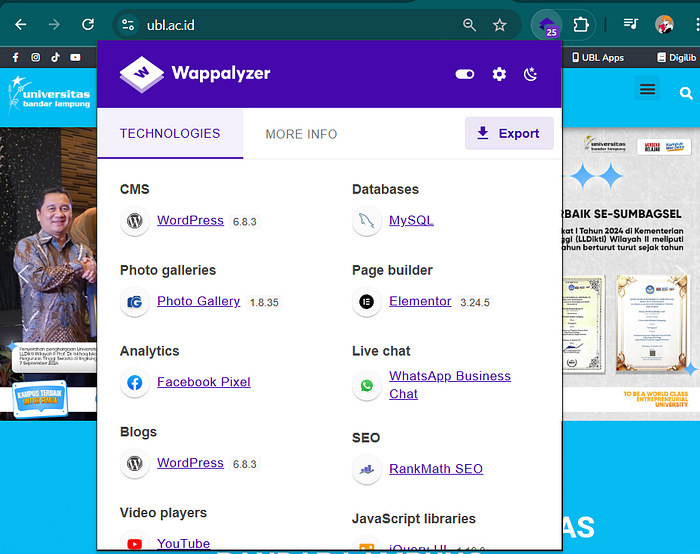The width and height of the screenshot is (700, 554).
Task: Toggle Wappalyzer on/off switch
Action: click(x=465, y=74)
